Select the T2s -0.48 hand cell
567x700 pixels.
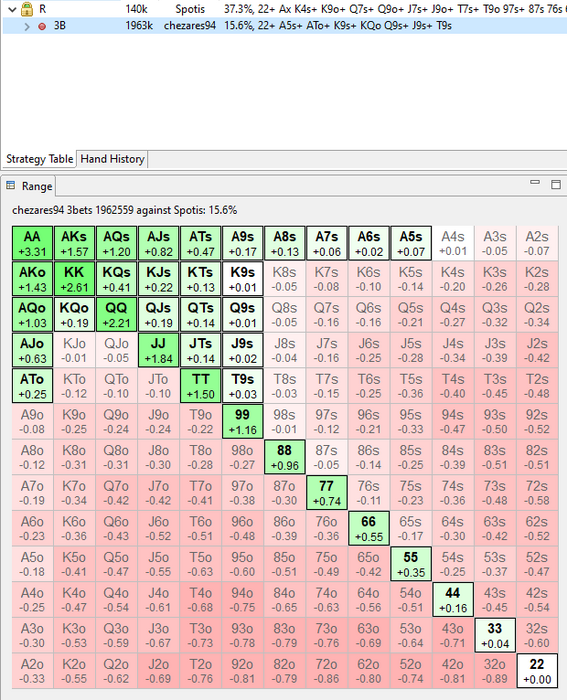pyautogui.click(x=537, y=386)
